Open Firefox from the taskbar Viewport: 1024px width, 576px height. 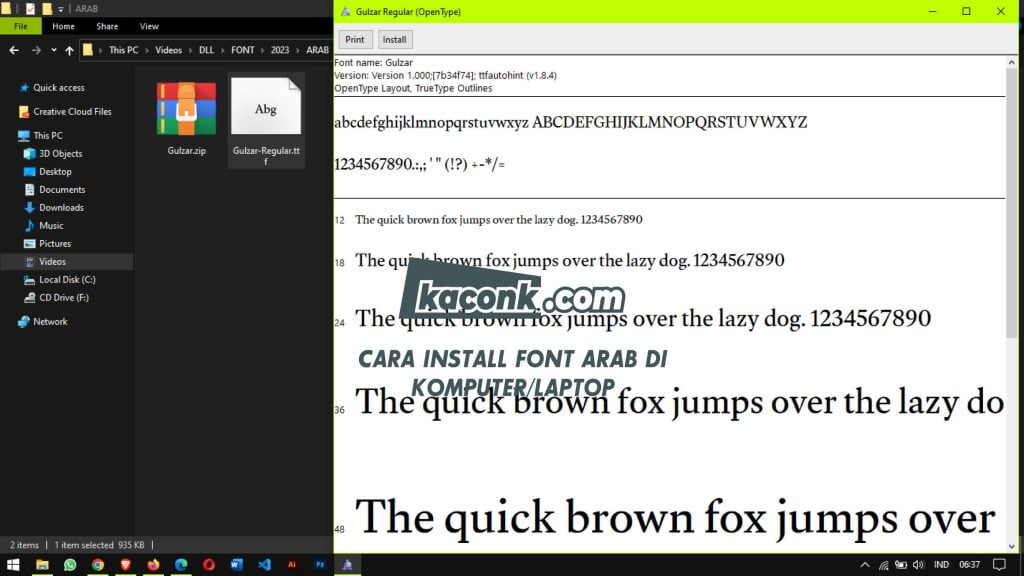[153, 564]
